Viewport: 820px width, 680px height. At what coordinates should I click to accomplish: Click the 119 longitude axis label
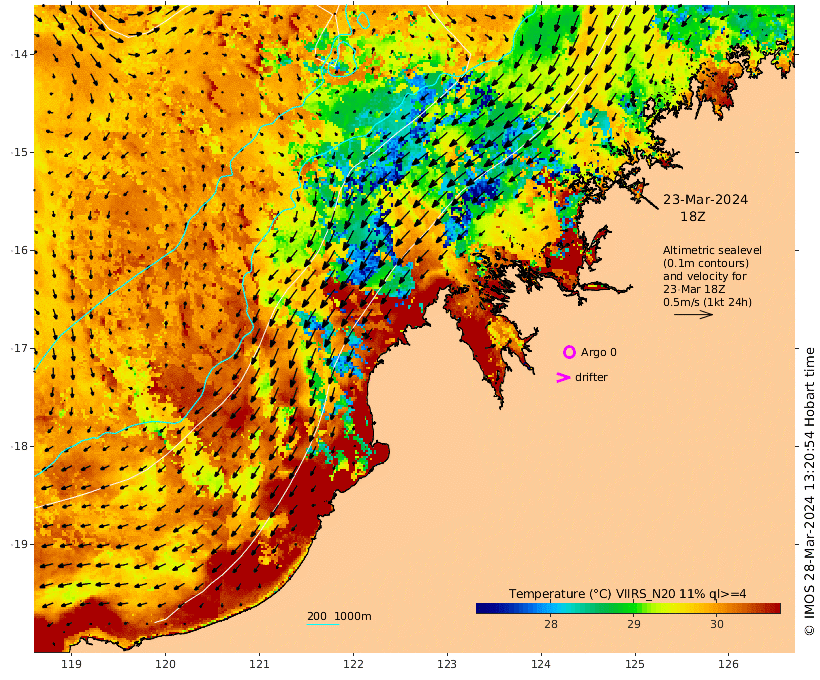click(72, 664)
